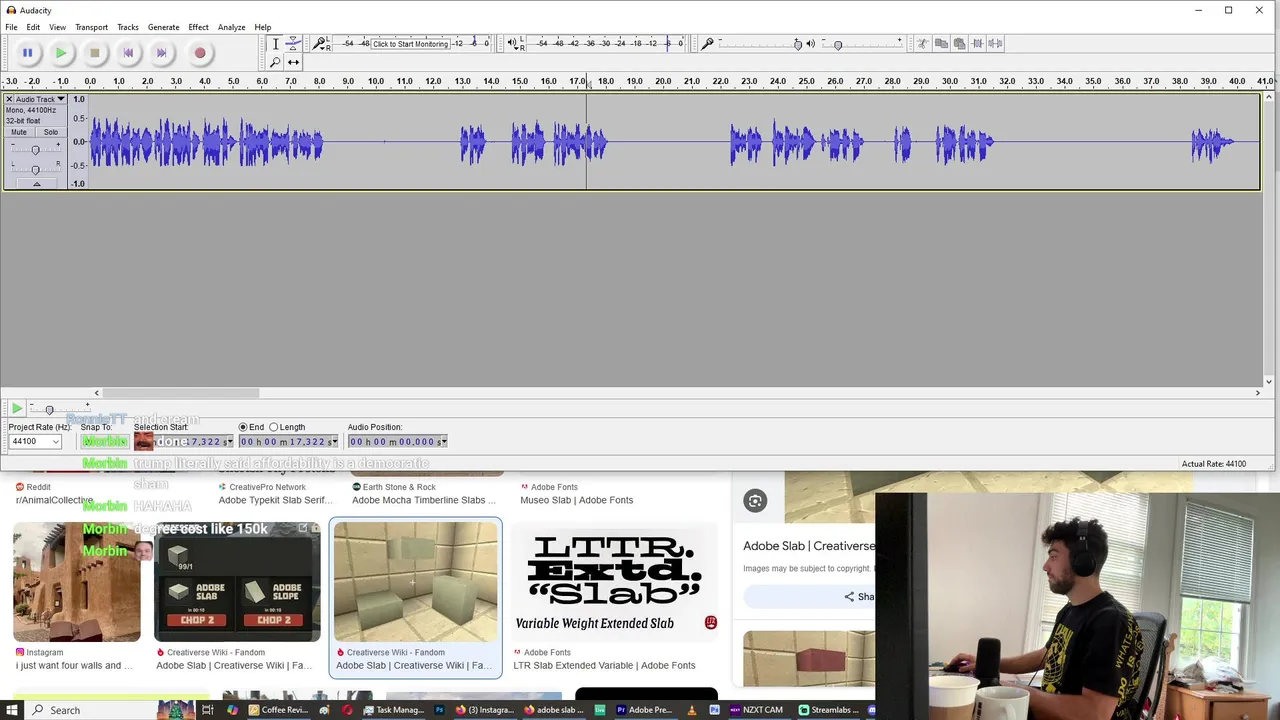Select the Envelope tool
The width and height of the screenshot is (1280, 720).
[293, 44]
